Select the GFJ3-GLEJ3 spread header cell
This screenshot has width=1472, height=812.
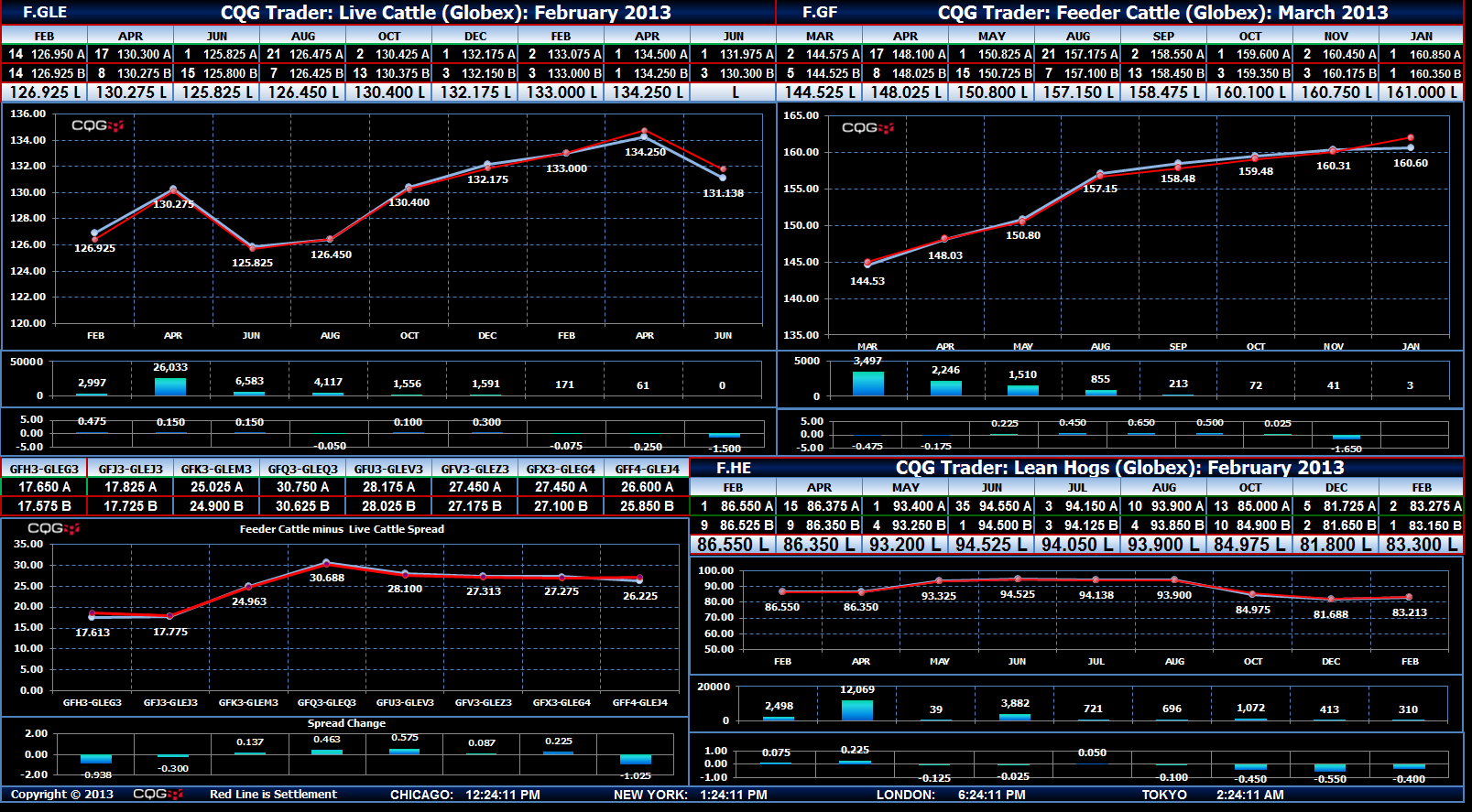pos(130,469)
